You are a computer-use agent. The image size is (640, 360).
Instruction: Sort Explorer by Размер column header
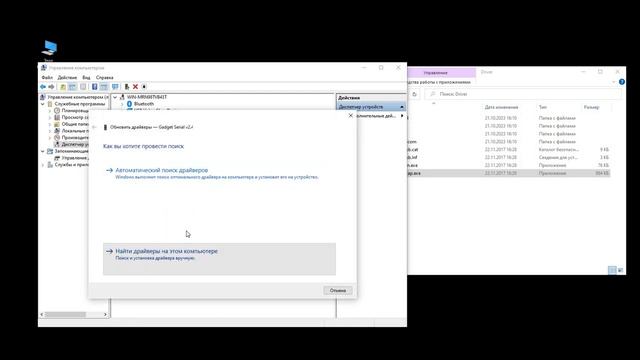[591, 107]
